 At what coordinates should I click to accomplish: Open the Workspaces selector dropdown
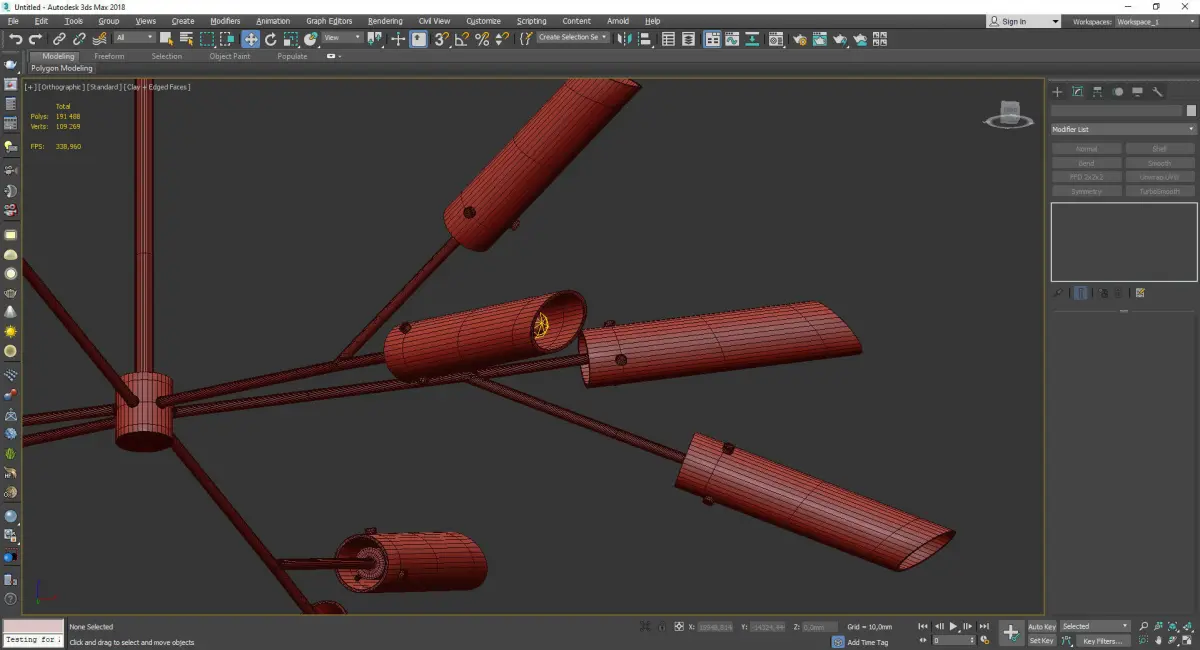(1154, 21)
